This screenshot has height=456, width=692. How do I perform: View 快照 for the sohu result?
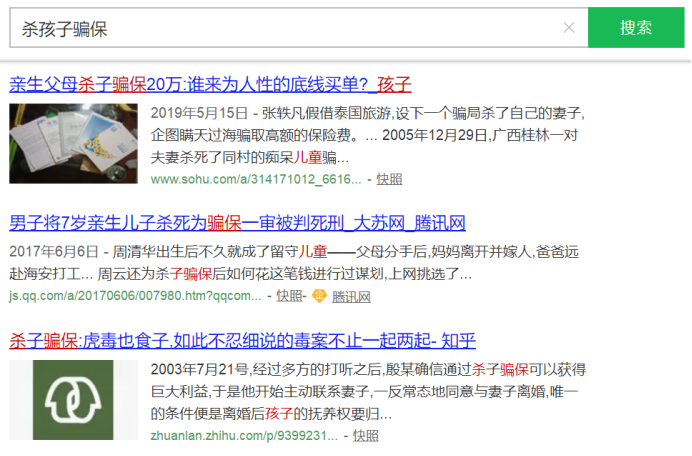click(x=389, y=179)
